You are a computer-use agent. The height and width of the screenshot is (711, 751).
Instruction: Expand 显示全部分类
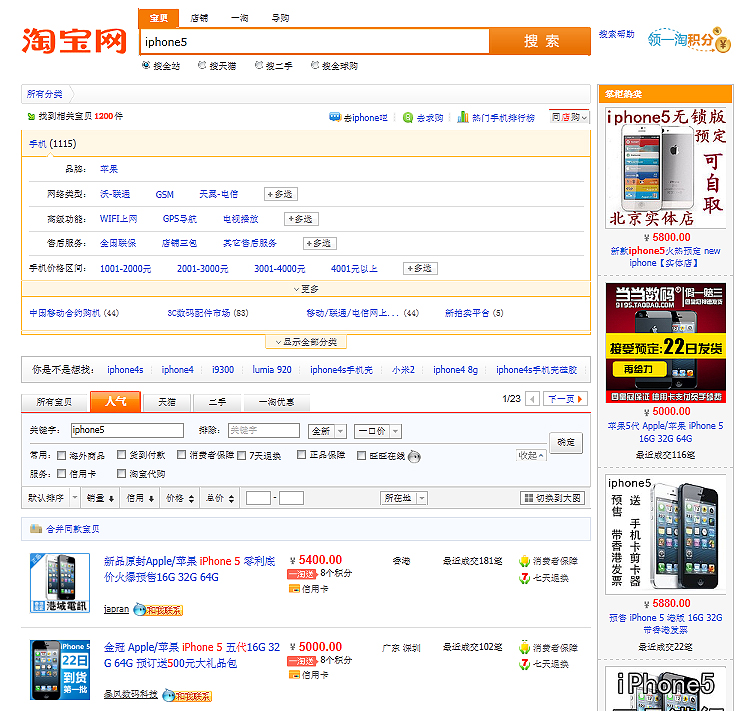click(306, 342)
